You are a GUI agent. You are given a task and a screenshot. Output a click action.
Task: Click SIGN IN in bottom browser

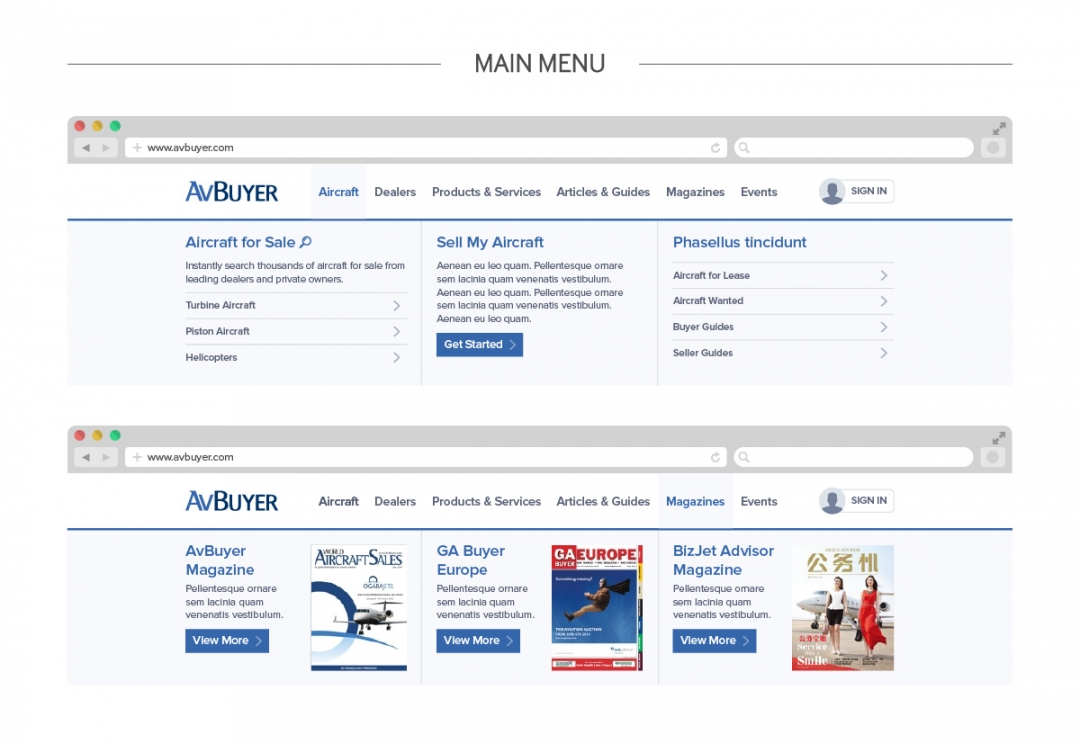pos(869,500)
